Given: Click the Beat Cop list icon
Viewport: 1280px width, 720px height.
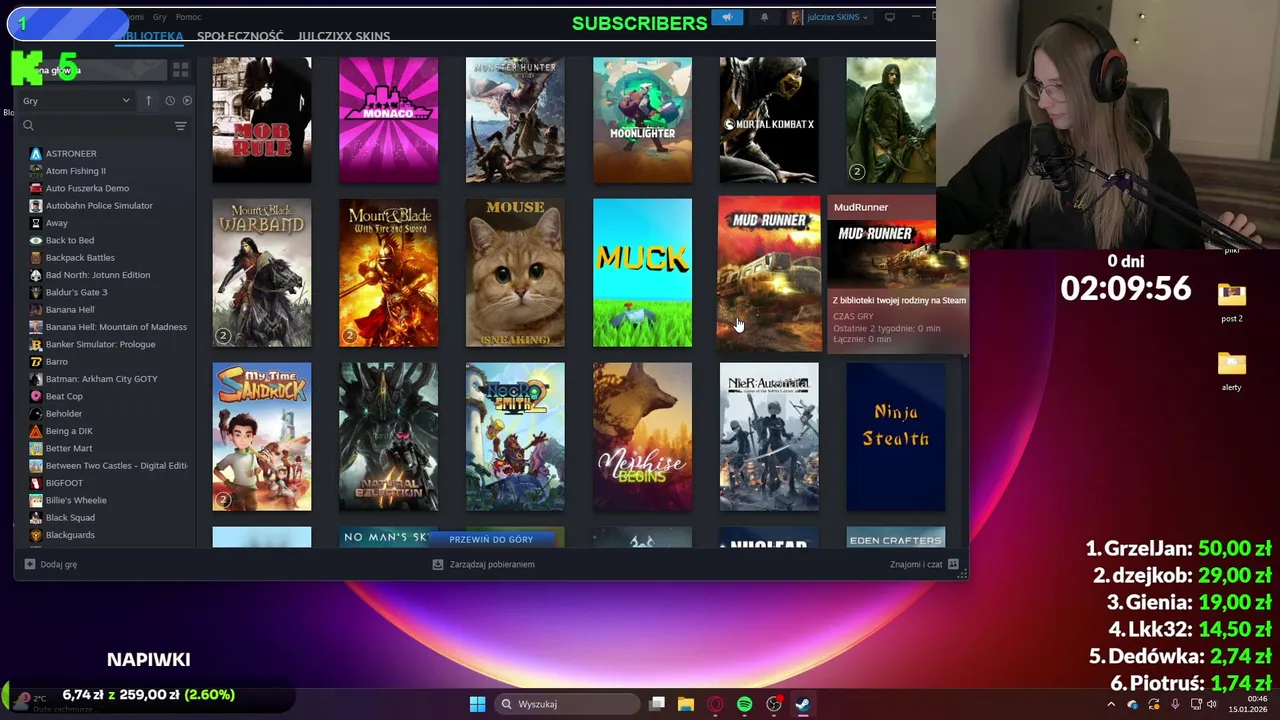Looking at the screenshot, I should (36, 396).
